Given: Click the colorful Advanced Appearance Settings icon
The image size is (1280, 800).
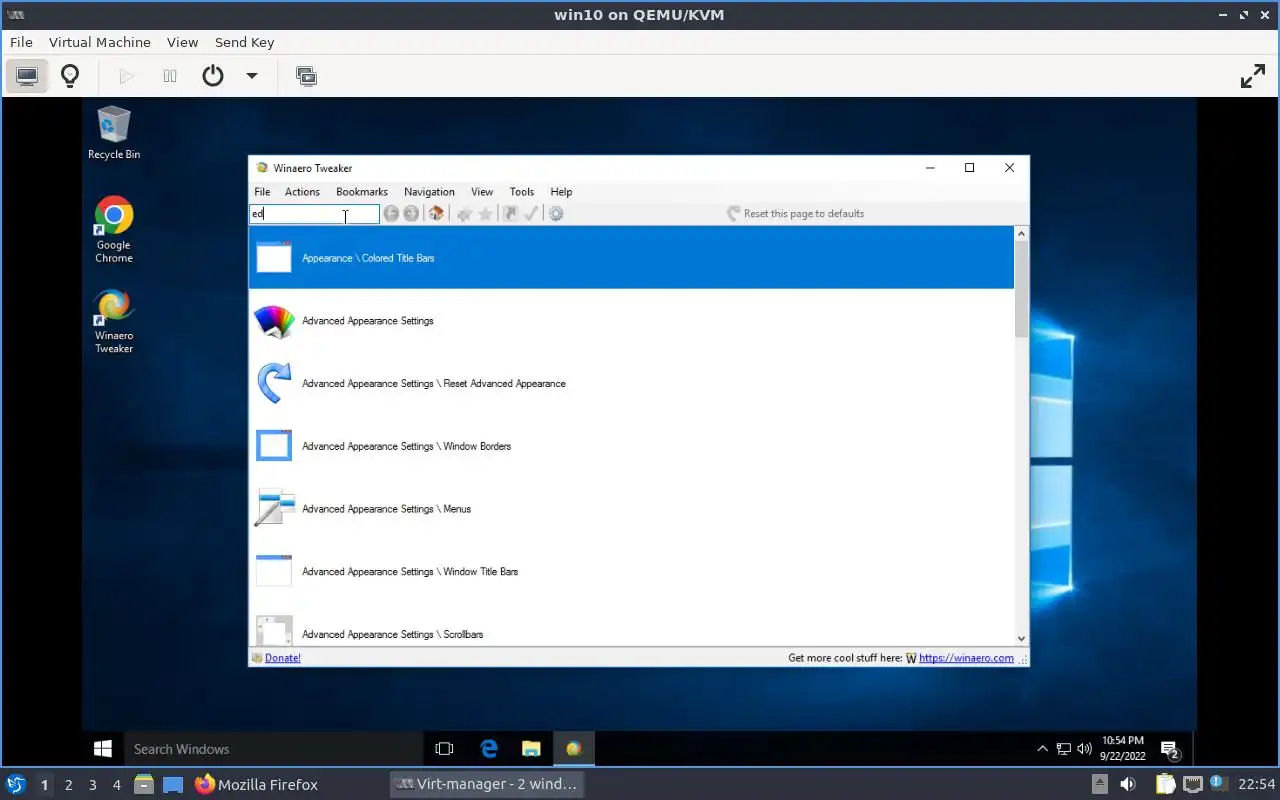Looking at the screenshot, I should [x=274, y=321].
